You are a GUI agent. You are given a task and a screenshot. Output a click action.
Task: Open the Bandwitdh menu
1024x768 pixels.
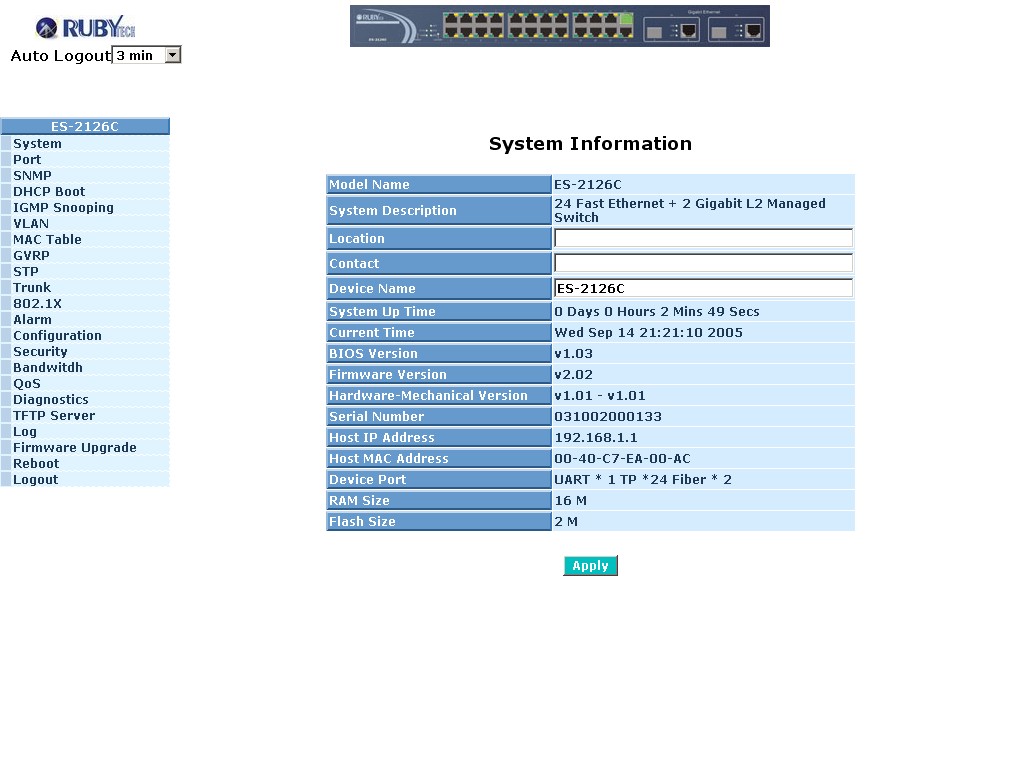point(48,368)
